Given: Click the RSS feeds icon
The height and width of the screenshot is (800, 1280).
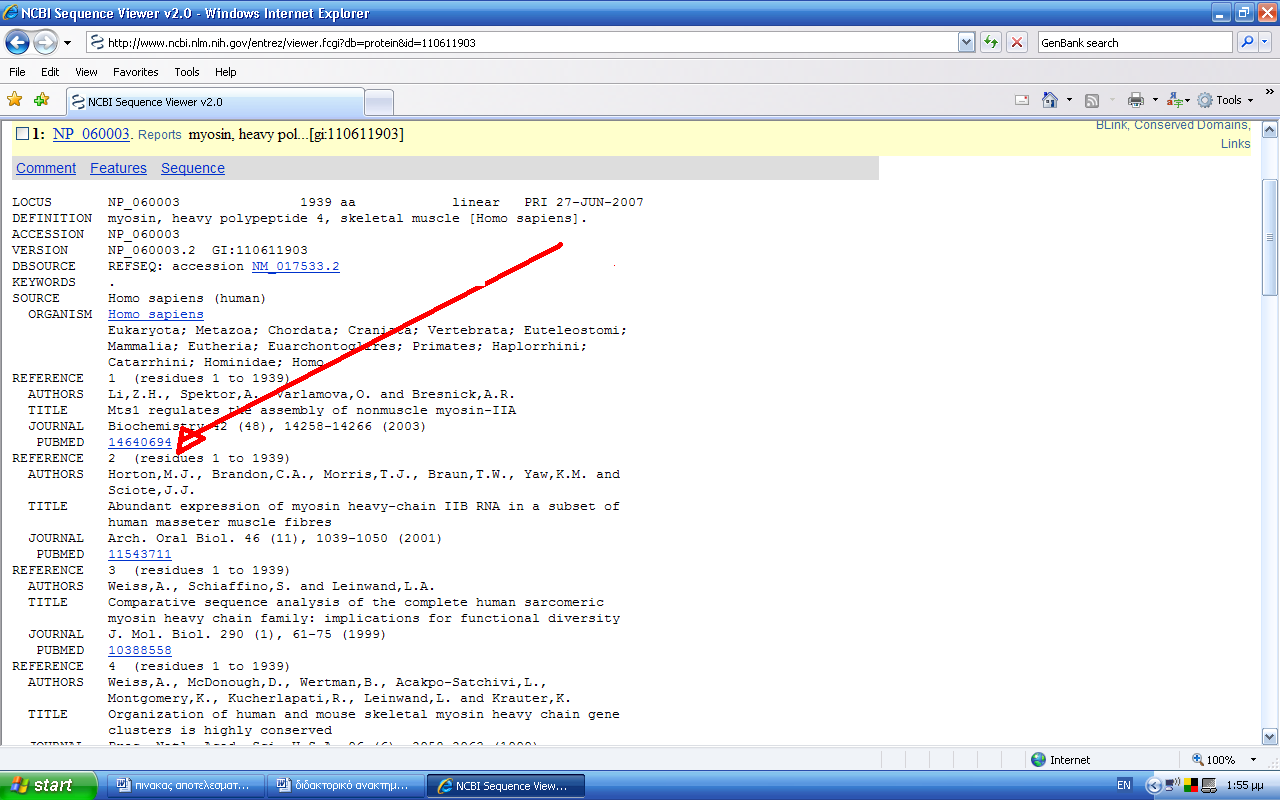Looking at the screenshot, I should pos(1092,100).
